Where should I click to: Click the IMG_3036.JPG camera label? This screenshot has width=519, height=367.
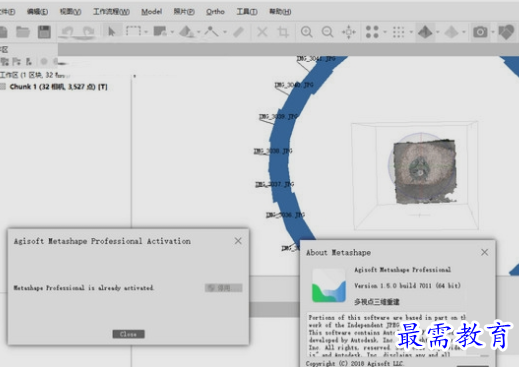coord(285,215)
